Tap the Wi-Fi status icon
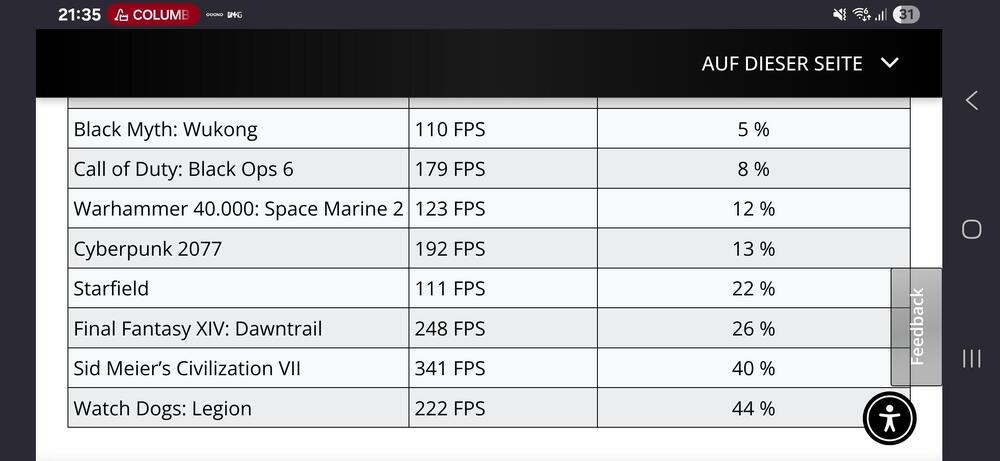The image size is (1000, 461). click(860, 15)
